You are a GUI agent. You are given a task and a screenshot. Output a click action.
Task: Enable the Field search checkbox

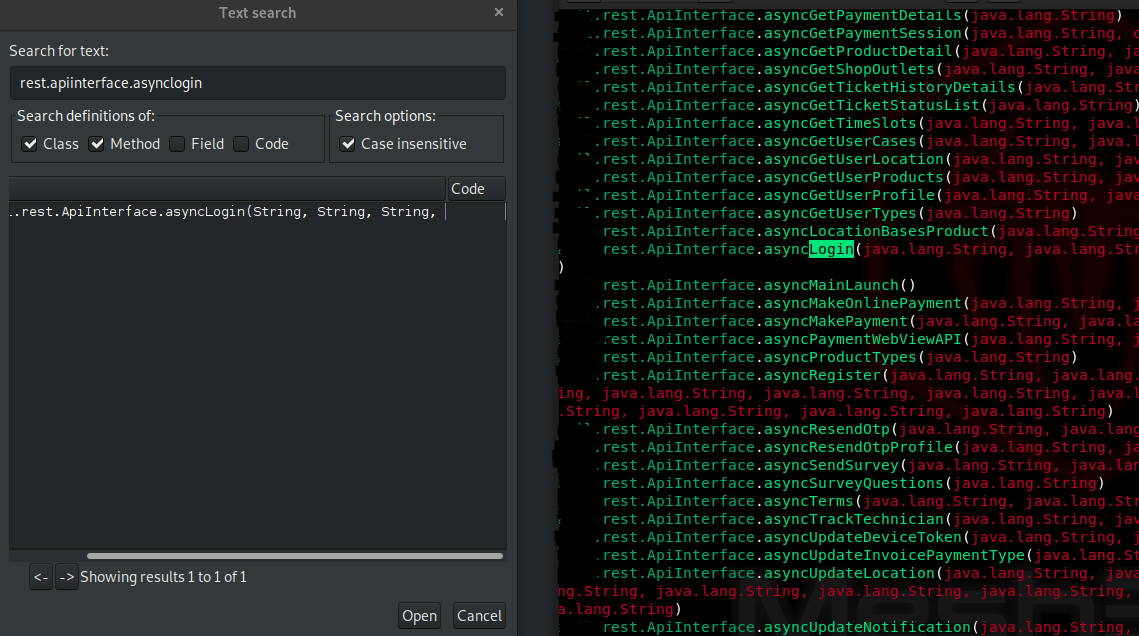pos(177,144)
